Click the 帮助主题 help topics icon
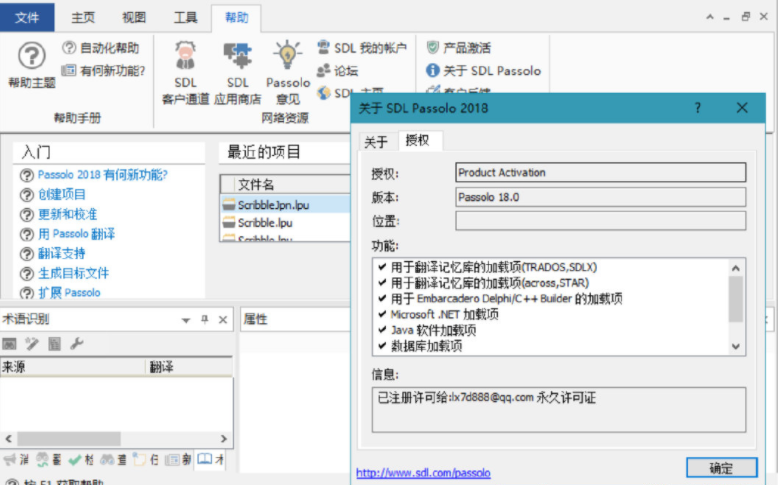Image resolution: width=778 pixels, height=485 pixels. click(32, 56)
